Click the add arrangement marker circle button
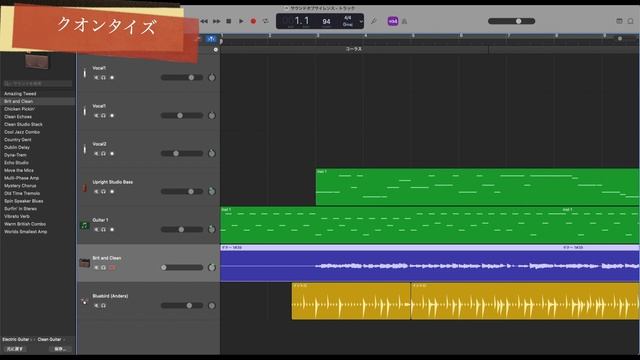640x360 pixels. [x=216, y=49]
